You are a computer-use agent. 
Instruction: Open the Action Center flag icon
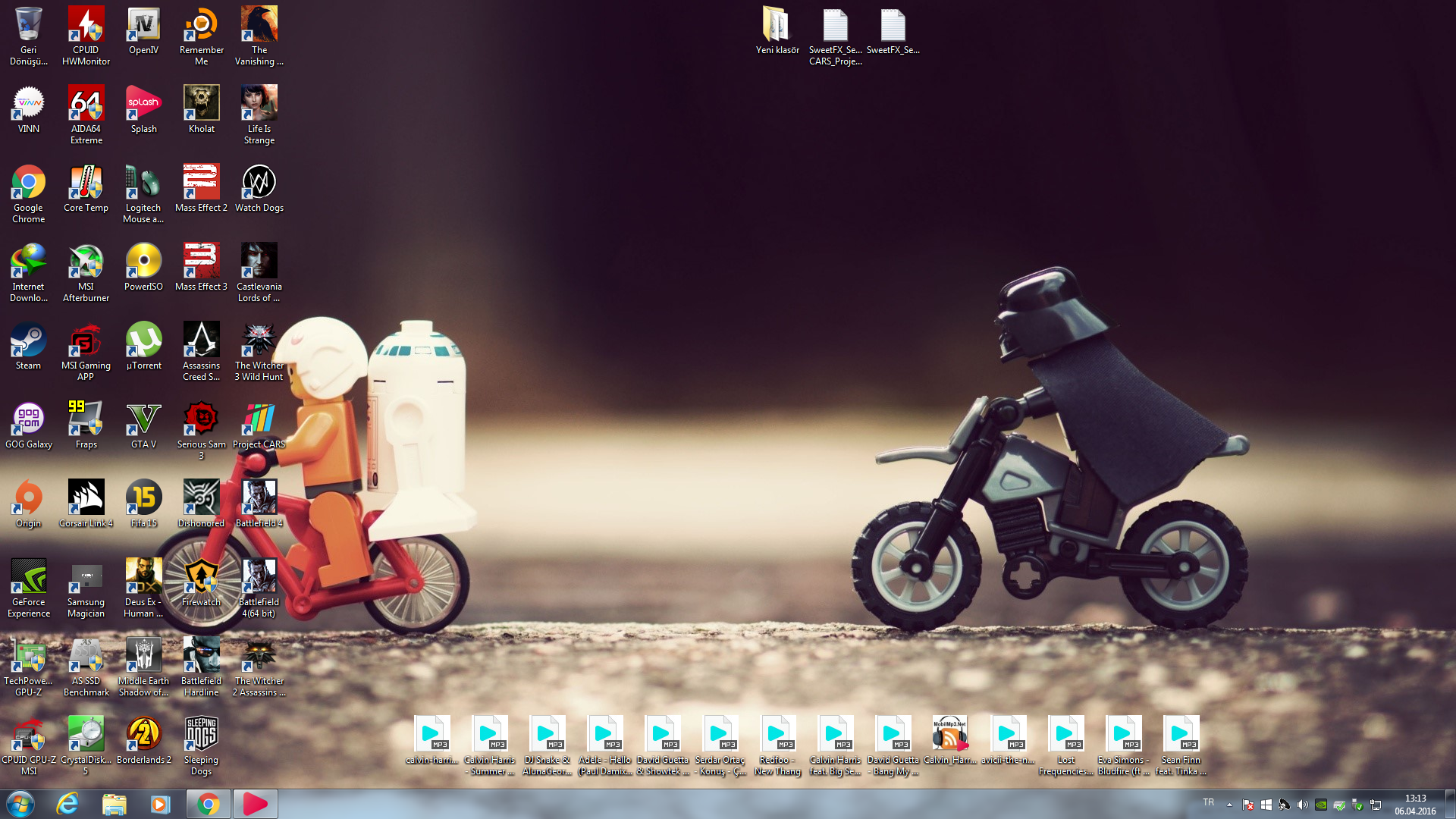(x=1248, y=805)
